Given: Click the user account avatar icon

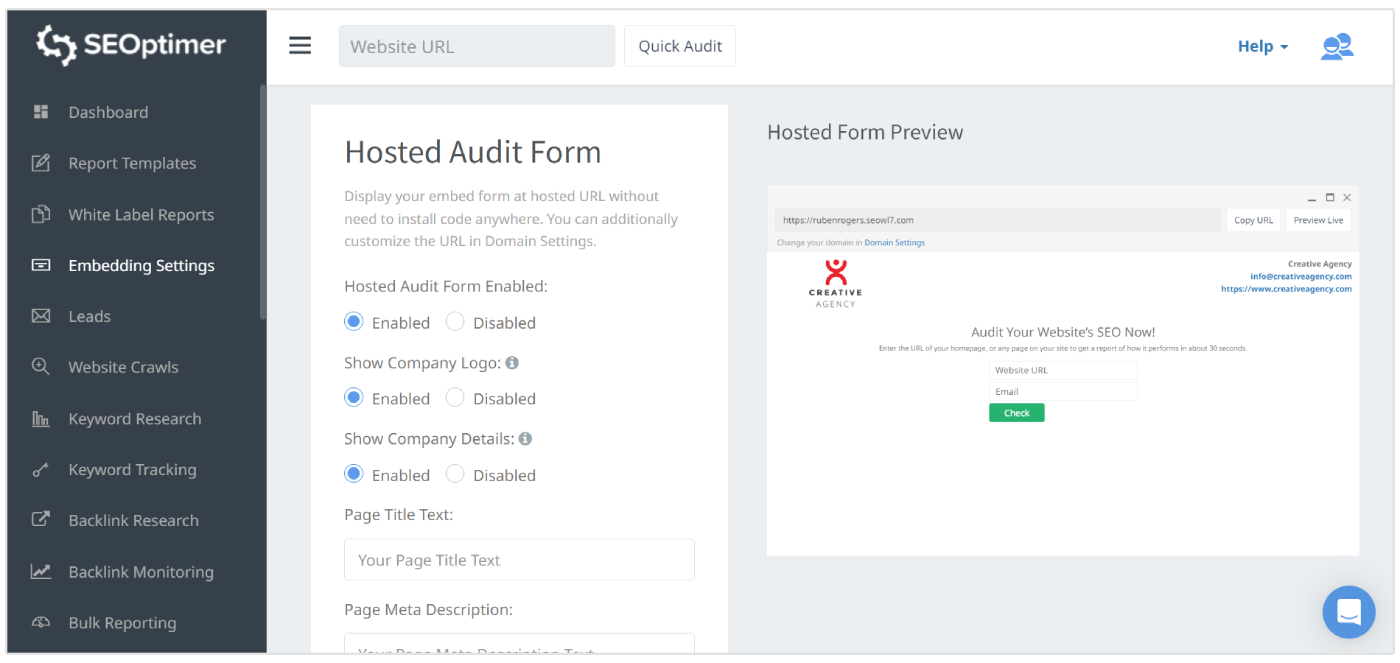Looking at the screenshot, I should pyautogui.click(x=1336, y=47).
